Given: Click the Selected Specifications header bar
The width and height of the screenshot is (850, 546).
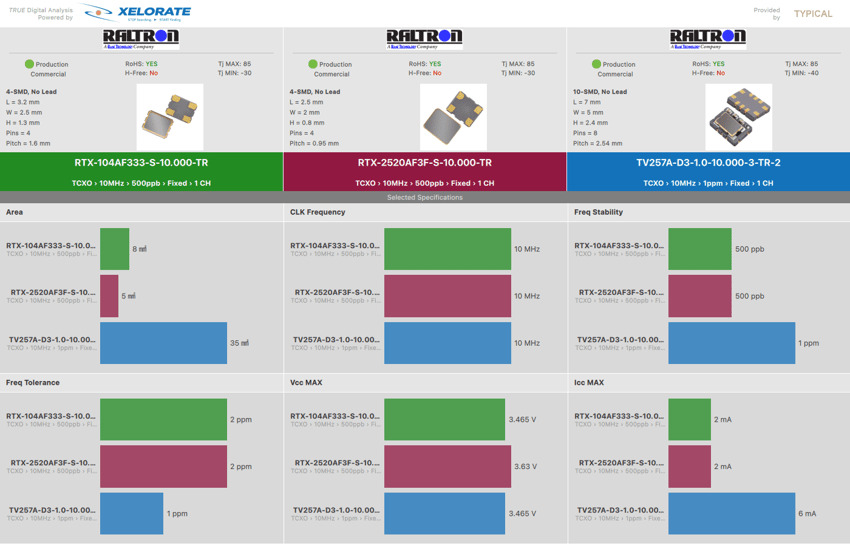Looking at the screenshot, I should click(424, 197).
